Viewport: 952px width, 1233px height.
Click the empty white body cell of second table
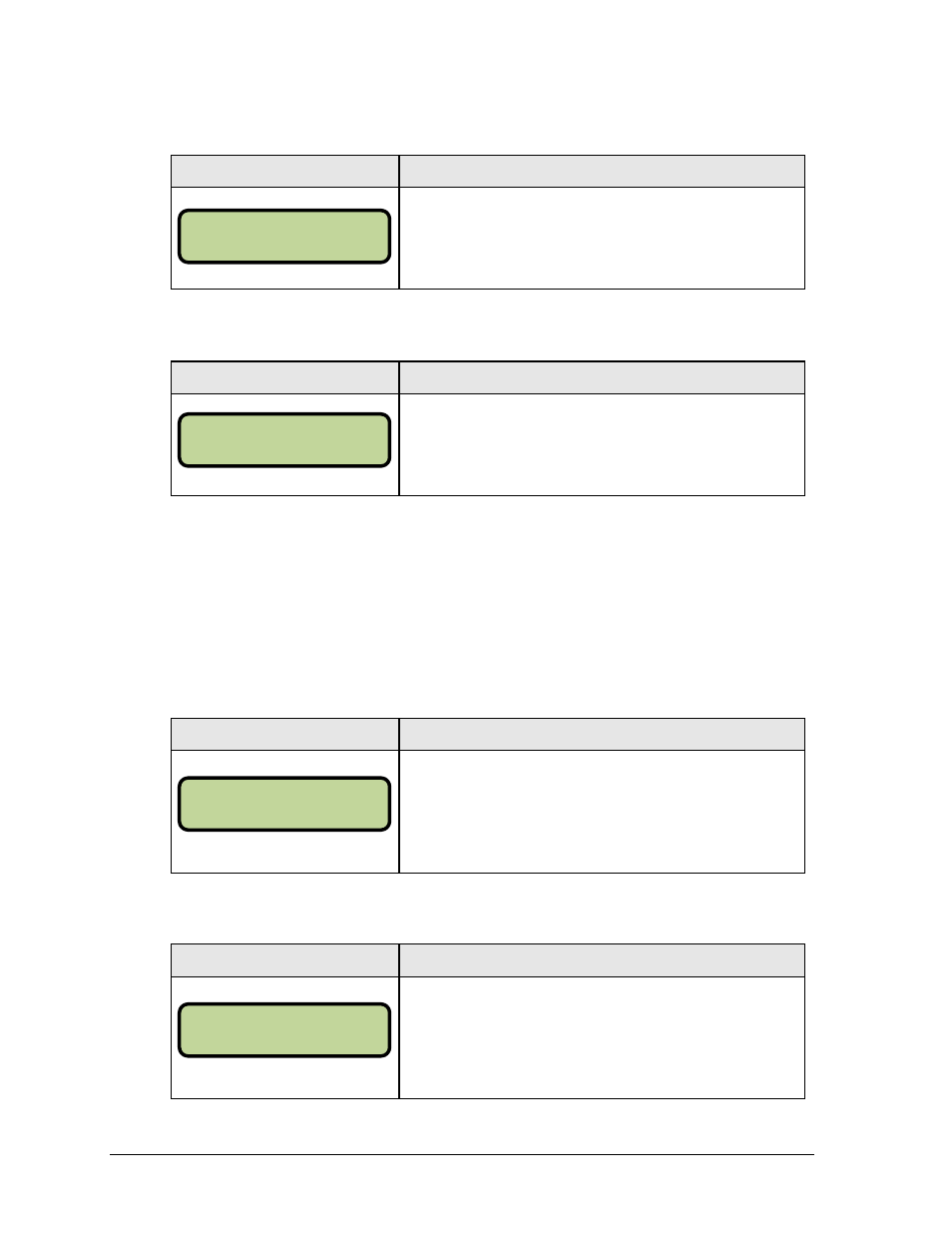[x=602, y=445]
